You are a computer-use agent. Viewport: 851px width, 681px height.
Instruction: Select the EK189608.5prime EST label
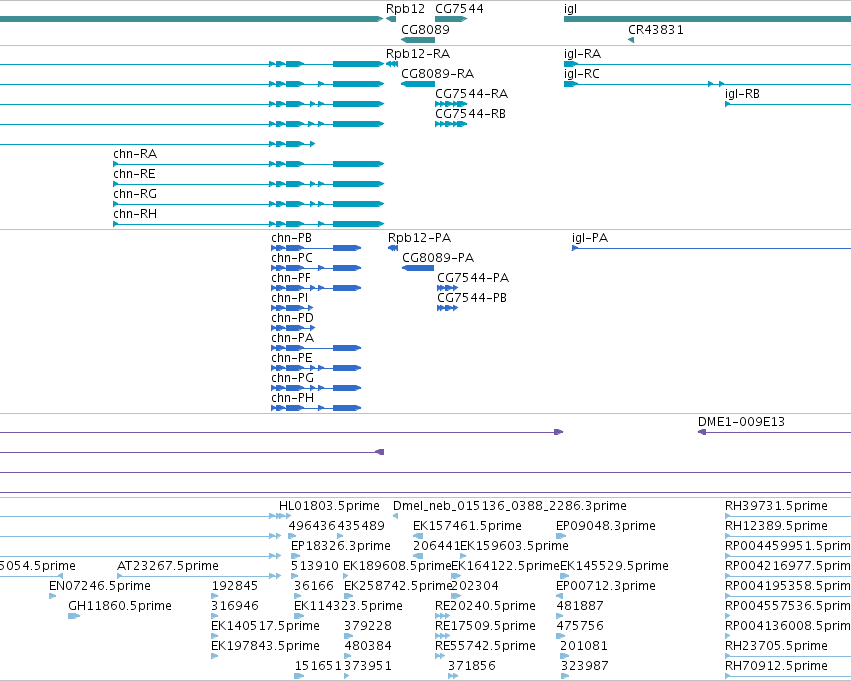397,566
